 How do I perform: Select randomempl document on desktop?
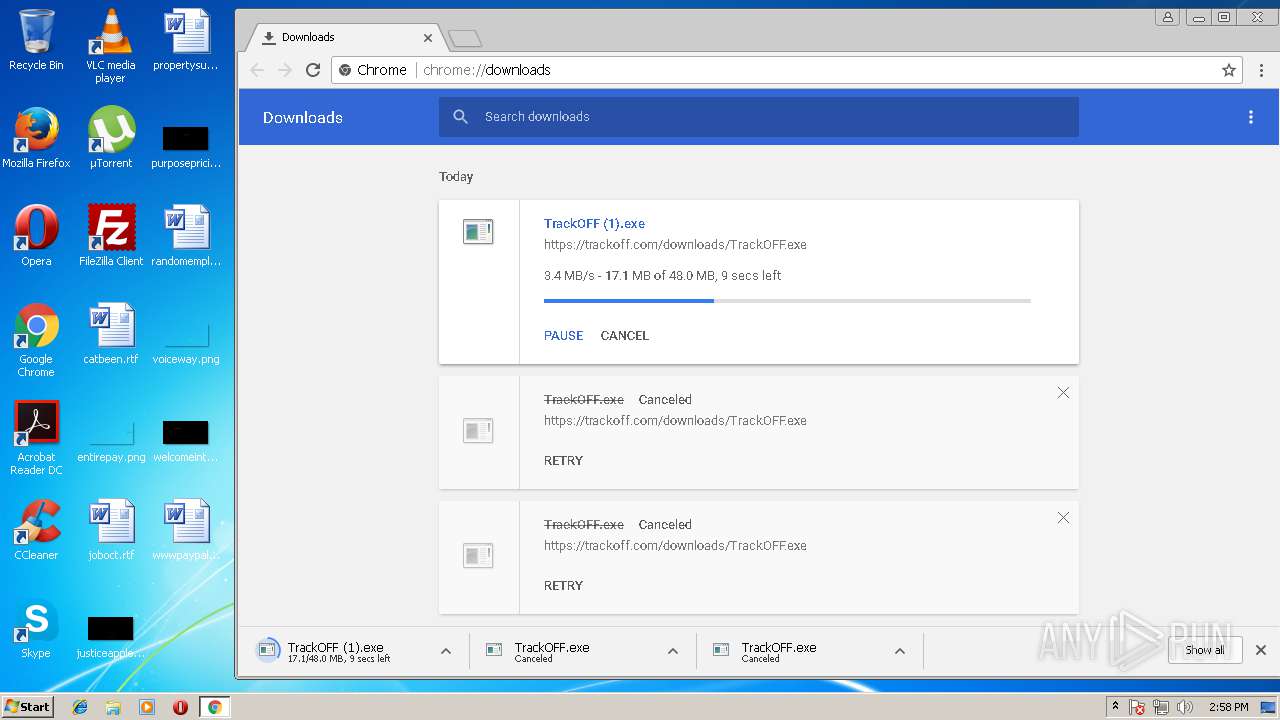click(185, 236)
